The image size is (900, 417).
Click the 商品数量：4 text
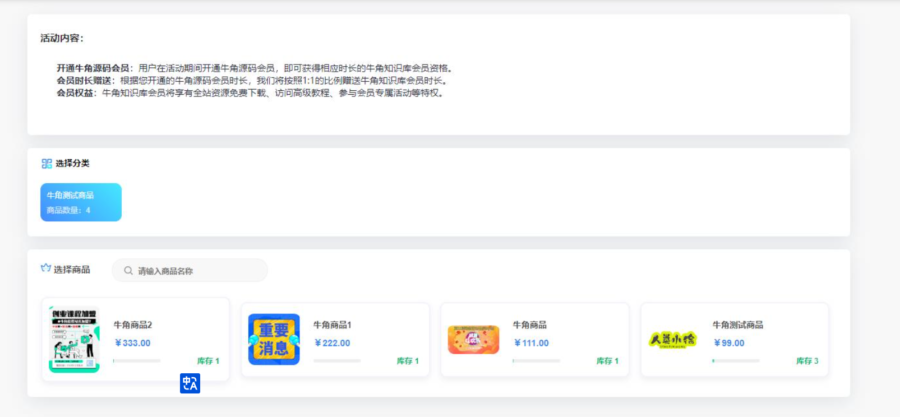point(69,210)
